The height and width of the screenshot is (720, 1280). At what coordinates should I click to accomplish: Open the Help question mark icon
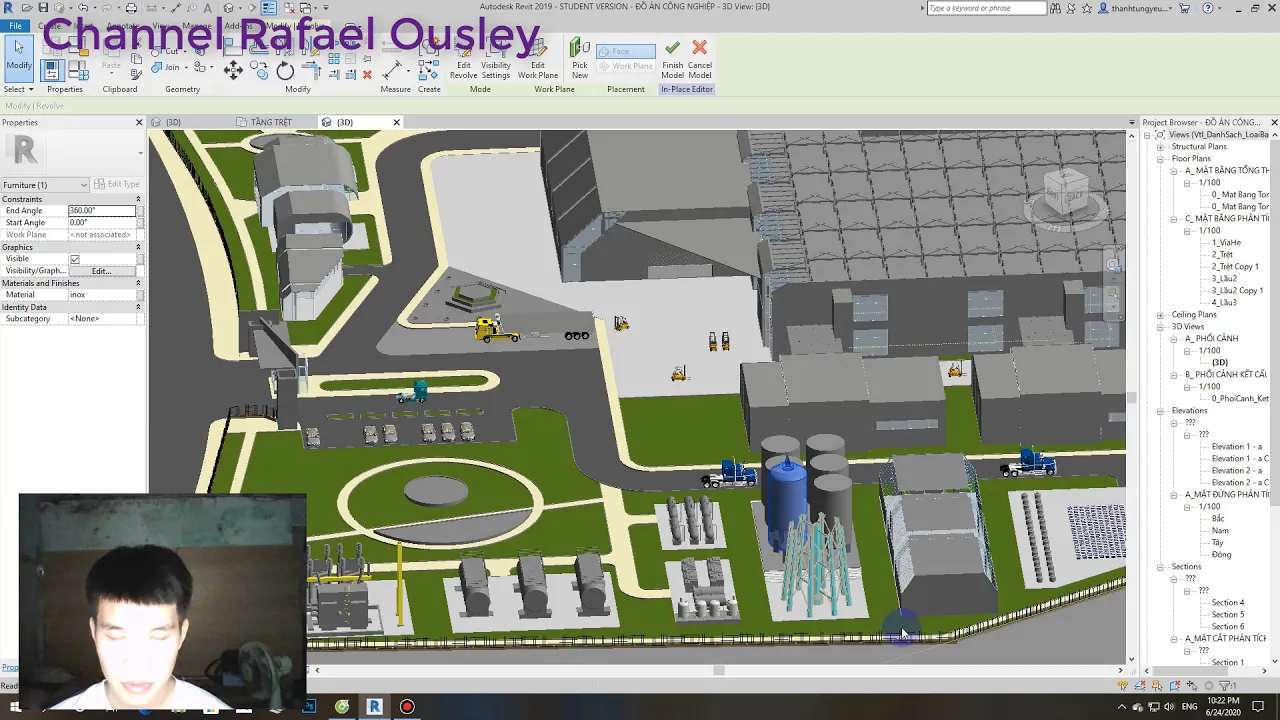point(1208,8)
